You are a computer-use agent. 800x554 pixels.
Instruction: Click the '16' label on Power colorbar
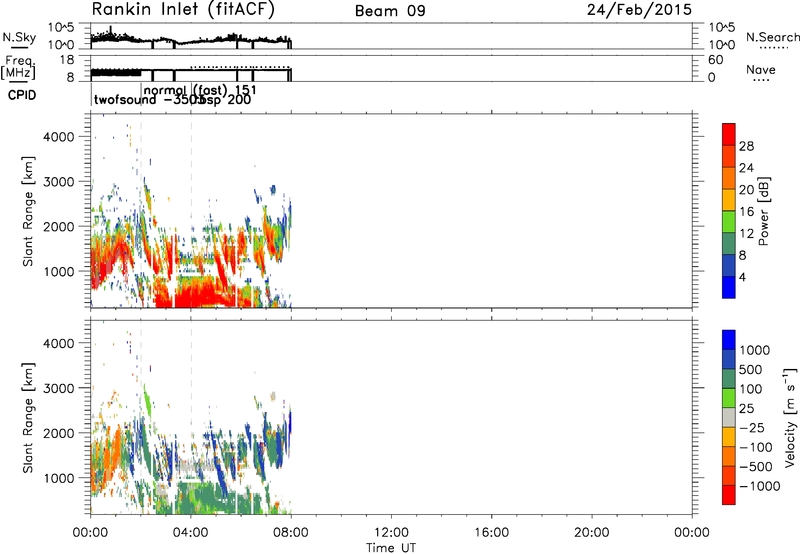pos(746,212)
